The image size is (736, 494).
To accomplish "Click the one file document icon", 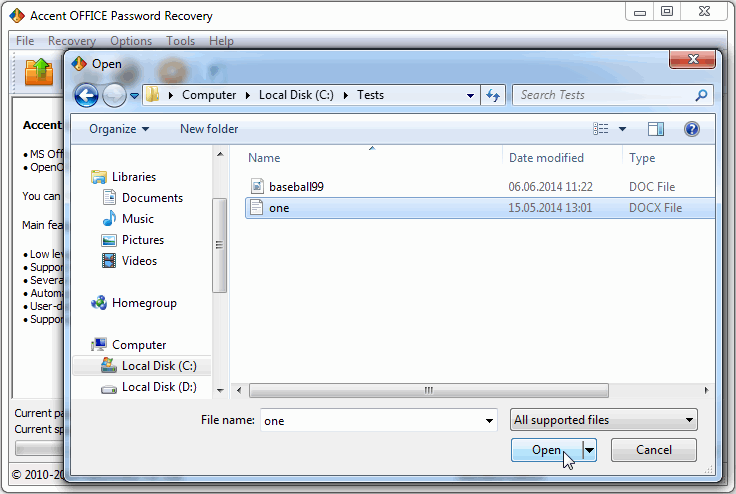I will pos(256,207).
